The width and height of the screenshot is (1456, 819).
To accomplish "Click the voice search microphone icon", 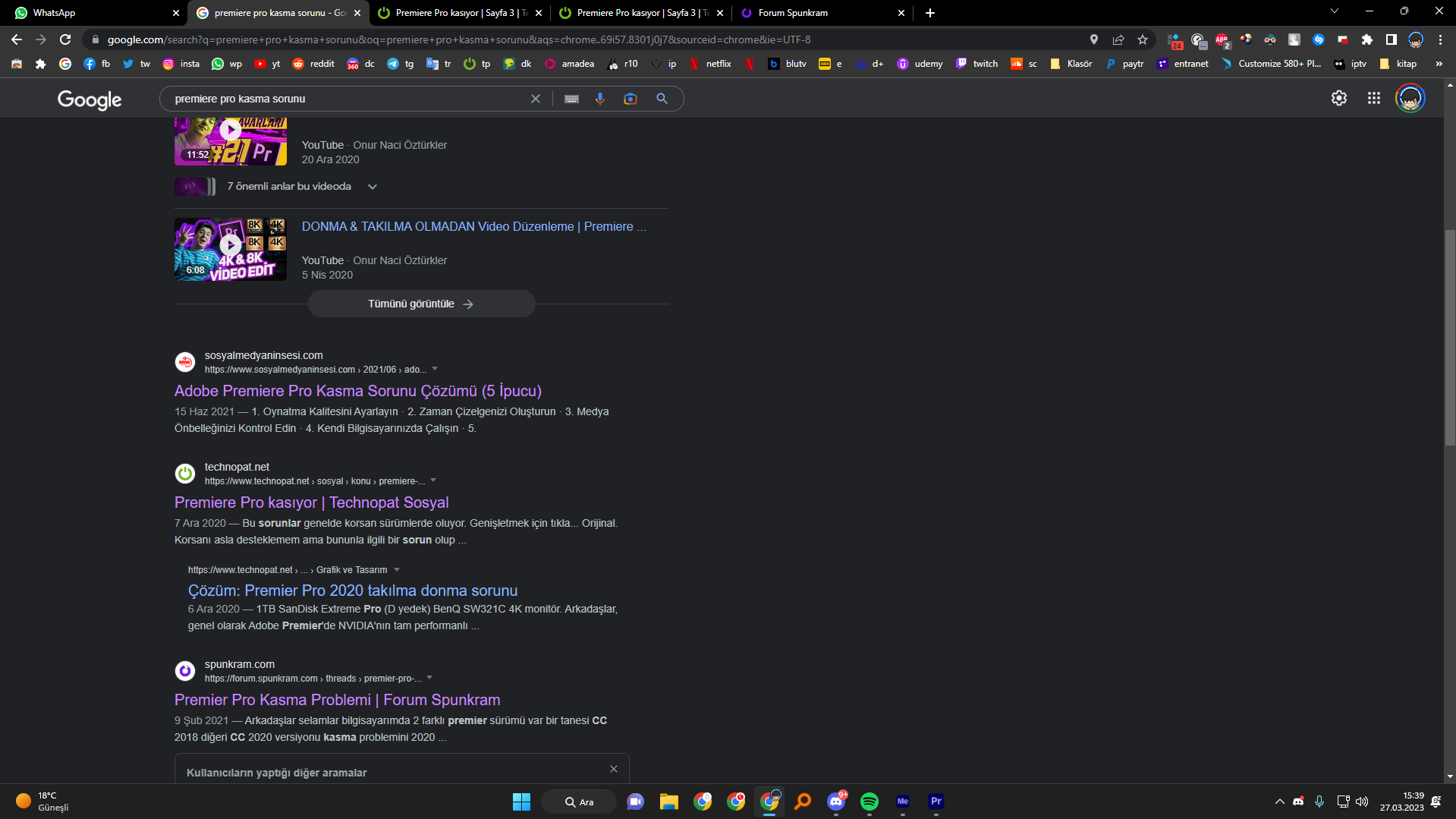I will click(x=600, y=99).
